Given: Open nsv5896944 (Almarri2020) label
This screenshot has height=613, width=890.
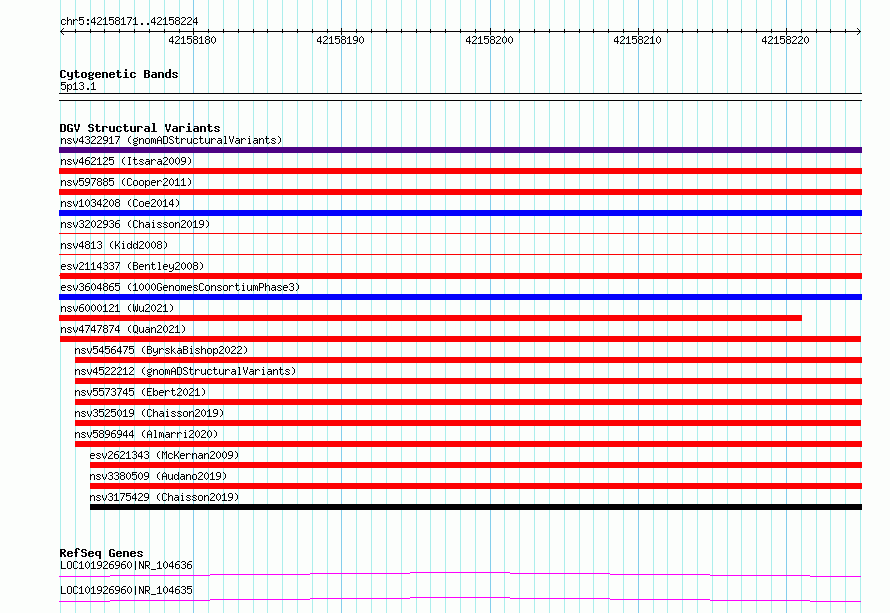Looking at the screenshot, I should pyautogui.click(x=146, y=434).
